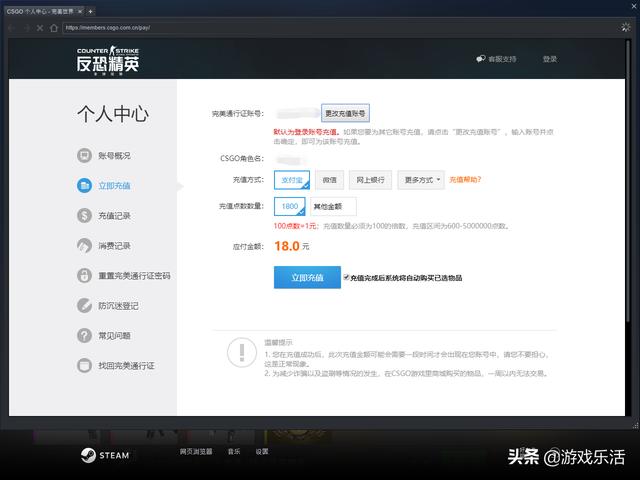Open 防沉迷登记 in the sidebar

(x=118, y=306)
